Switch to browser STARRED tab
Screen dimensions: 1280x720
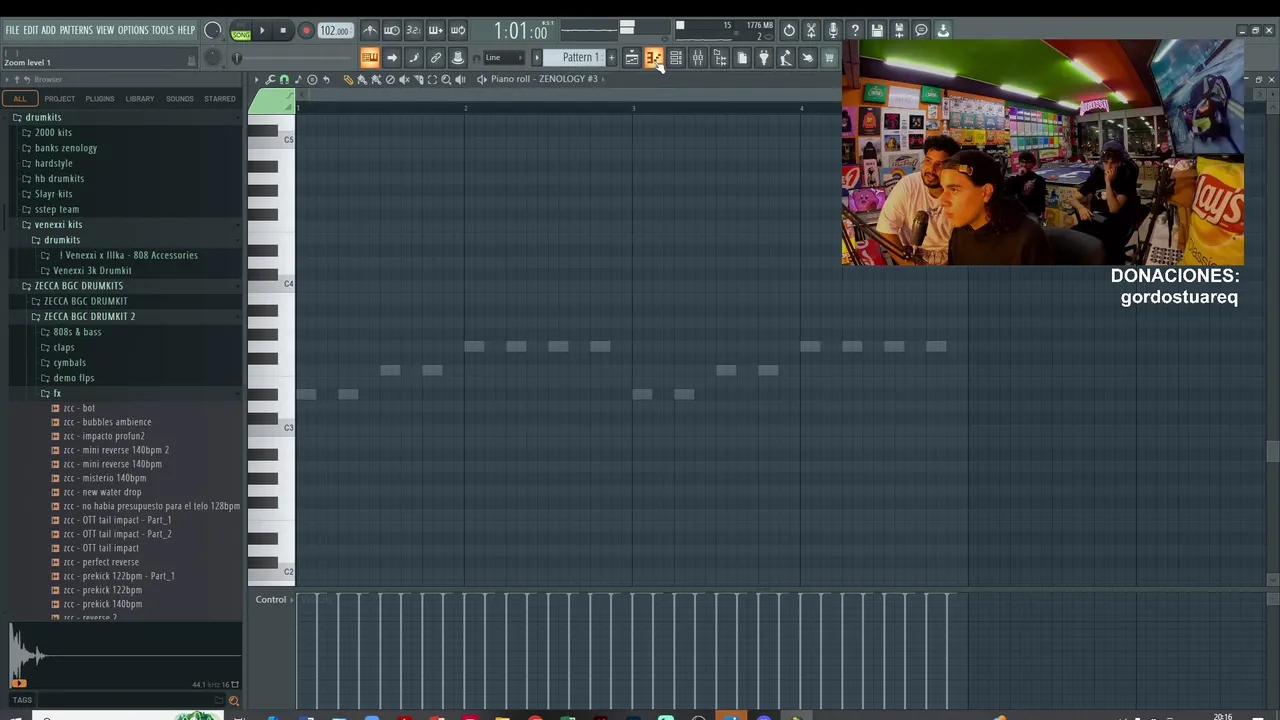[220, 99]
